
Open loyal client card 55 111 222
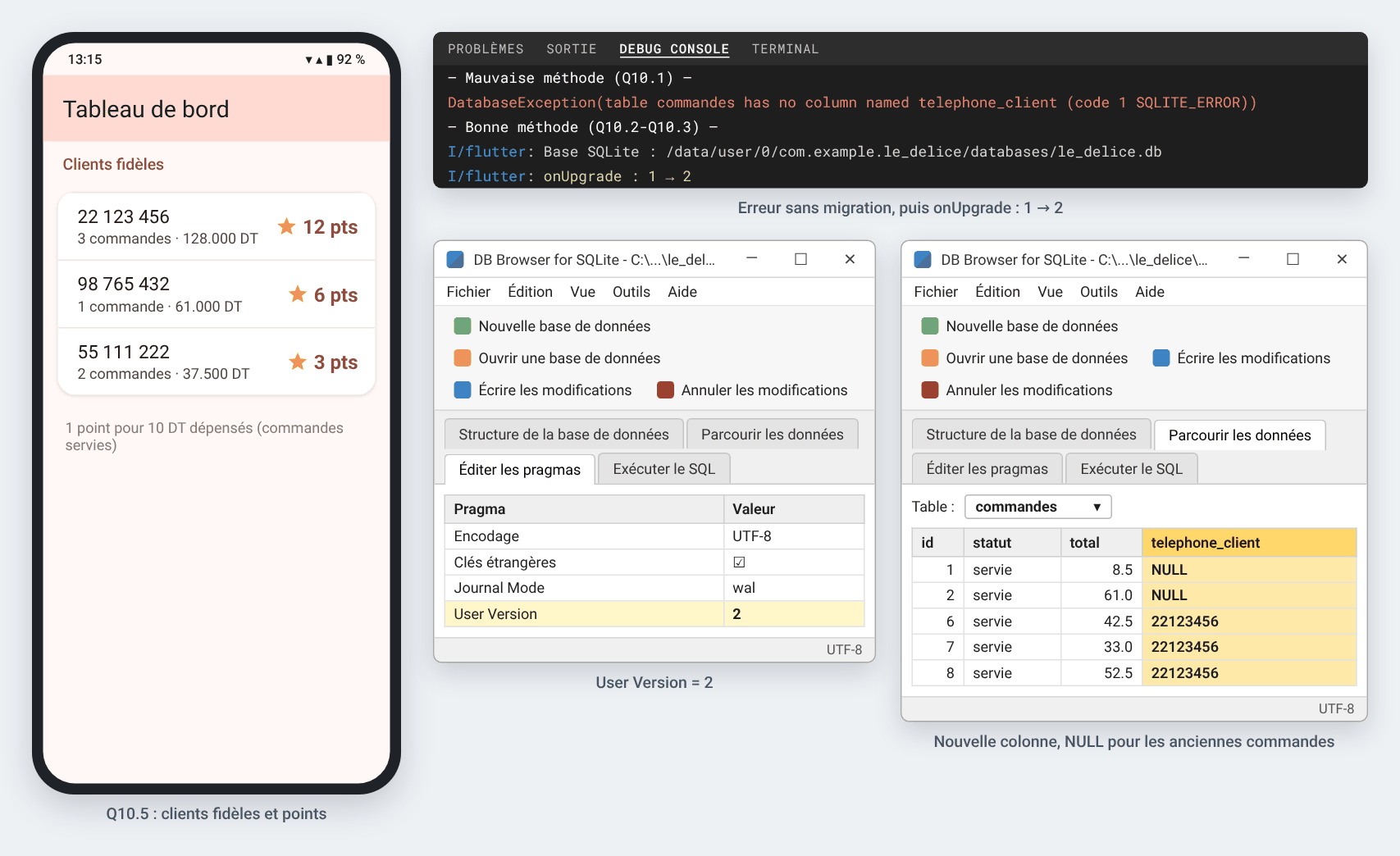[217, 362]
